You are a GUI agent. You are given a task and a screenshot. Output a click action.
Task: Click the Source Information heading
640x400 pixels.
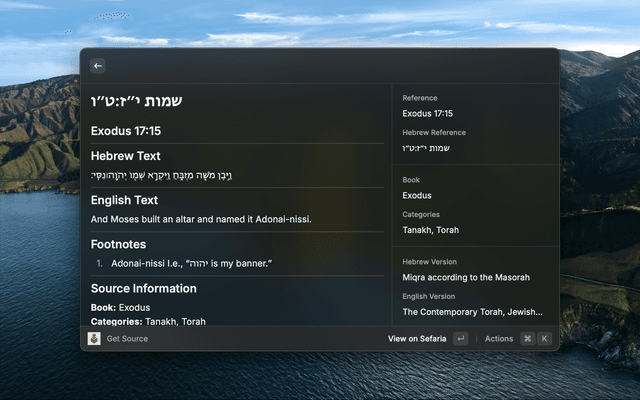pyautogui.click(x=143, y=288)
